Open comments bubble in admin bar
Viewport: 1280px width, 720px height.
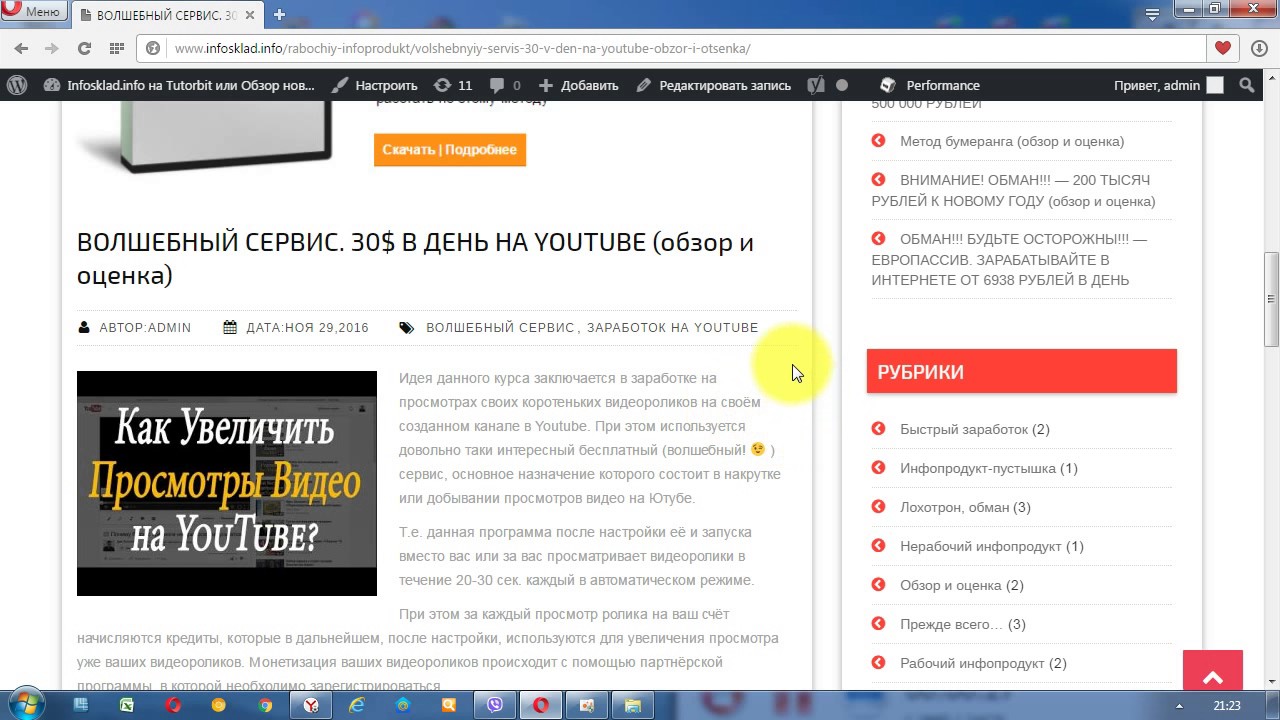[503, 85]
